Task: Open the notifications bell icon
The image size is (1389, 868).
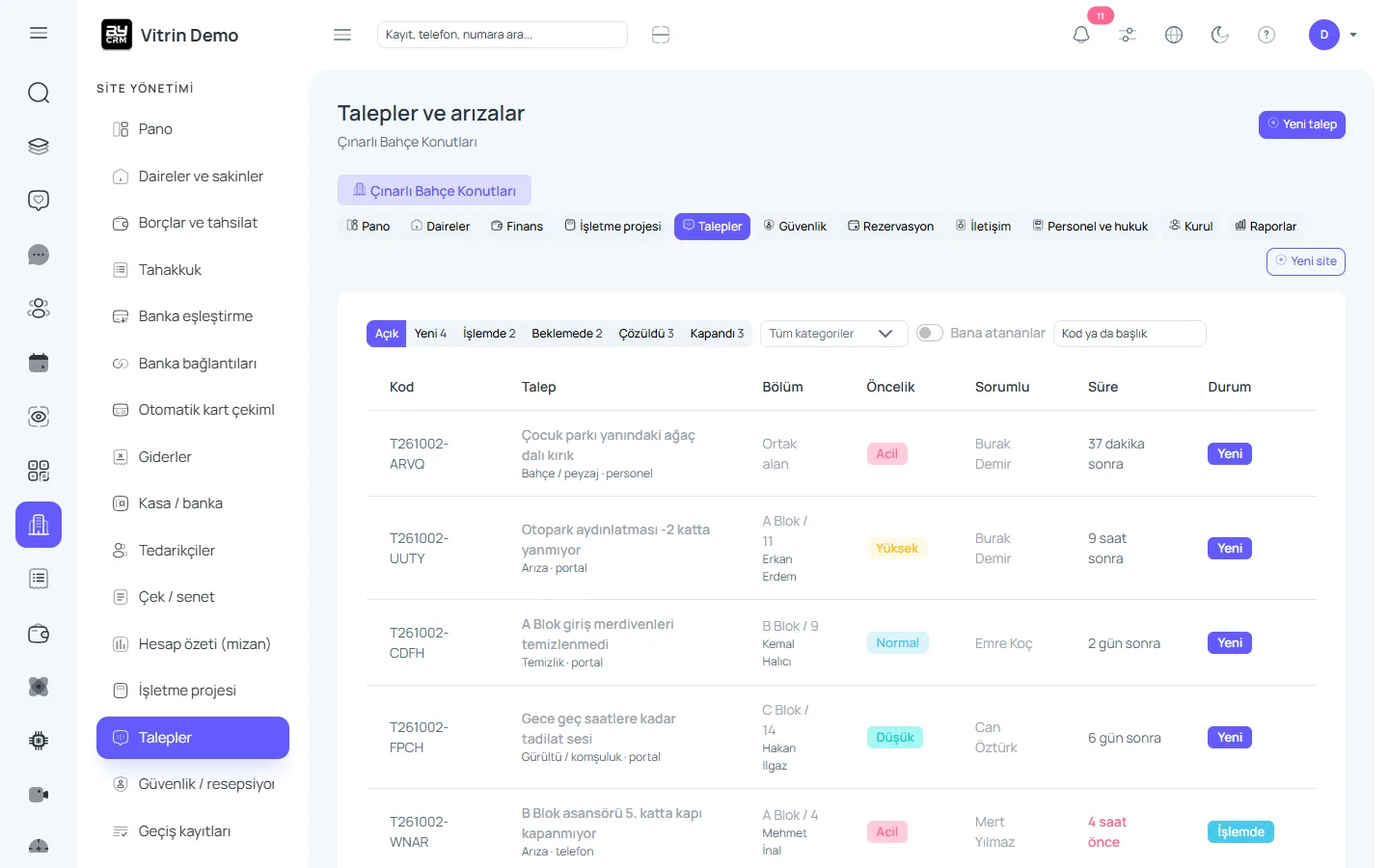Action: (x=1081, y=35)
